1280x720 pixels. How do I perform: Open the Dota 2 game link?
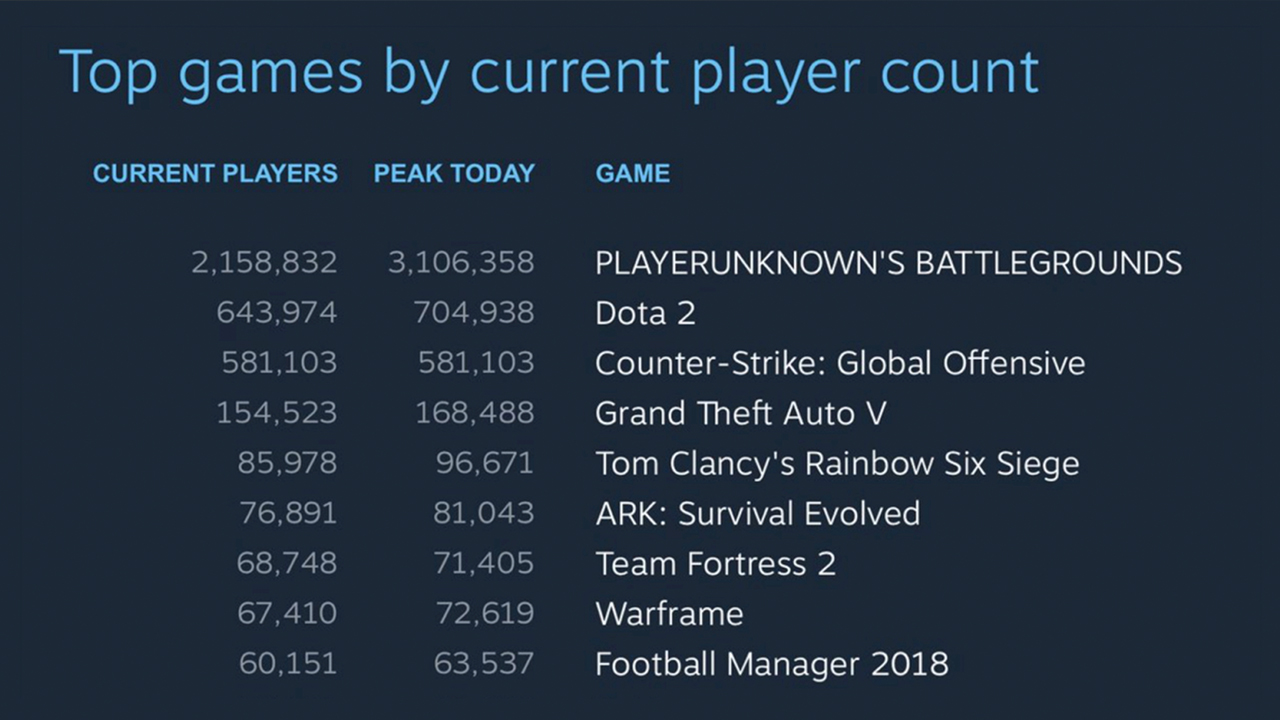(645, 313)
